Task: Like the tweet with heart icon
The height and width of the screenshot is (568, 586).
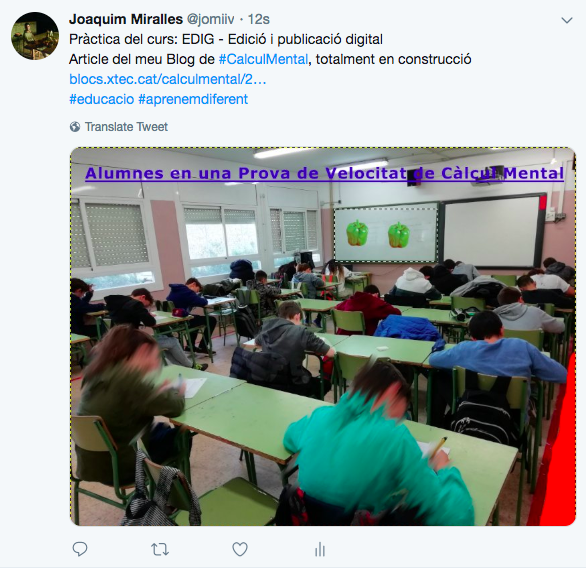Action: click(x=240, y=550)
